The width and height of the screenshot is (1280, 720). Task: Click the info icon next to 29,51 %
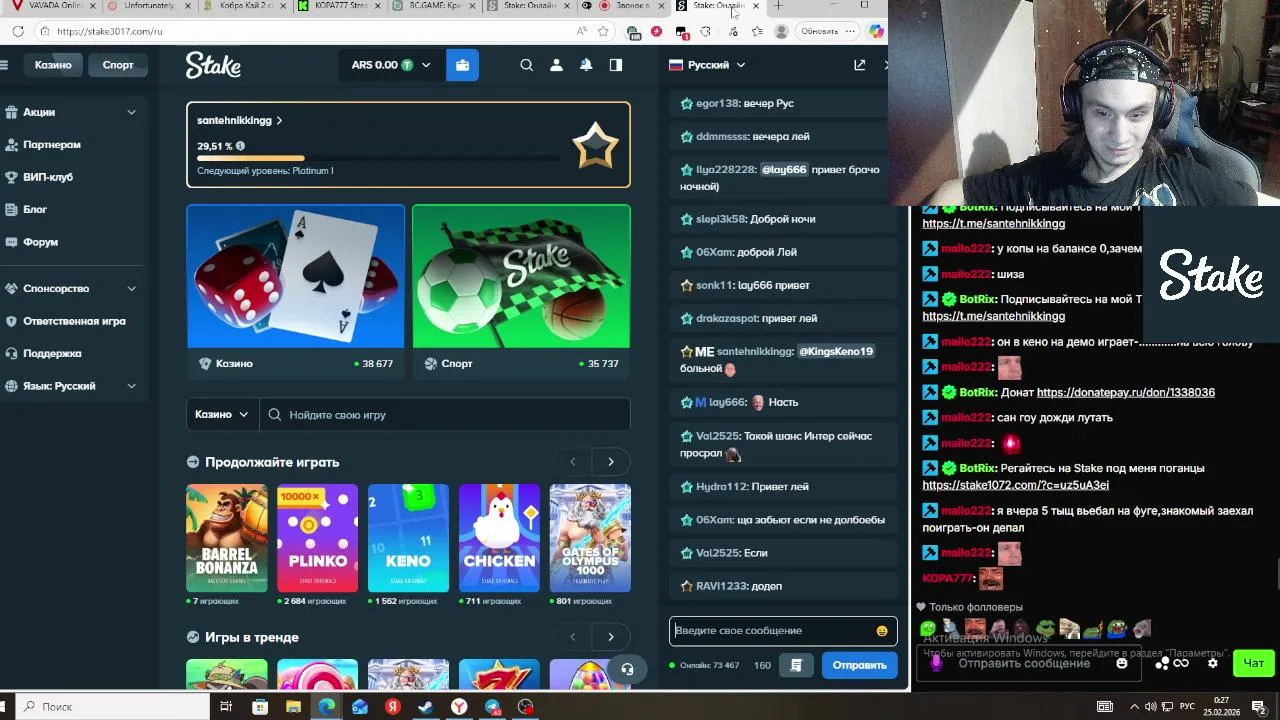point(240,146)
